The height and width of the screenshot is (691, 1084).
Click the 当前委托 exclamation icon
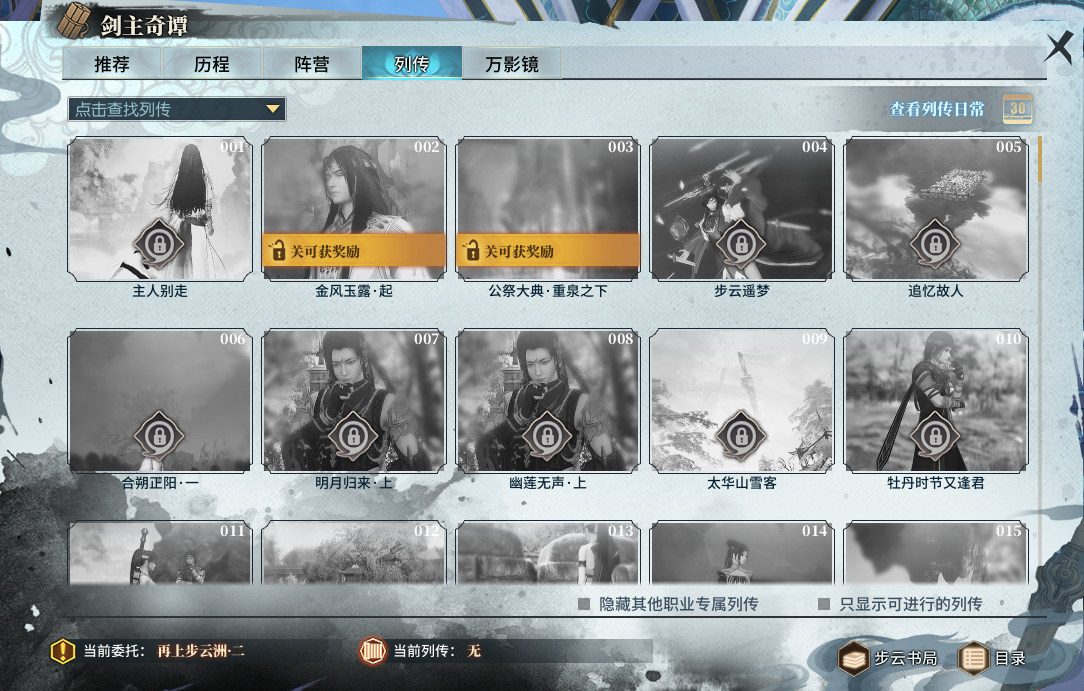63,651
